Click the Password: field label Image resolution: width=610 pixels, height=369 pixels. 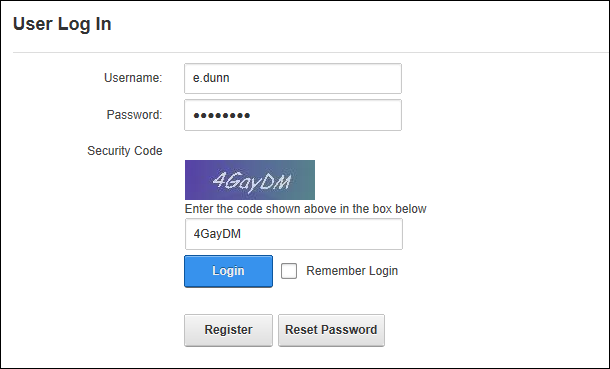click(x=135, y=115)
